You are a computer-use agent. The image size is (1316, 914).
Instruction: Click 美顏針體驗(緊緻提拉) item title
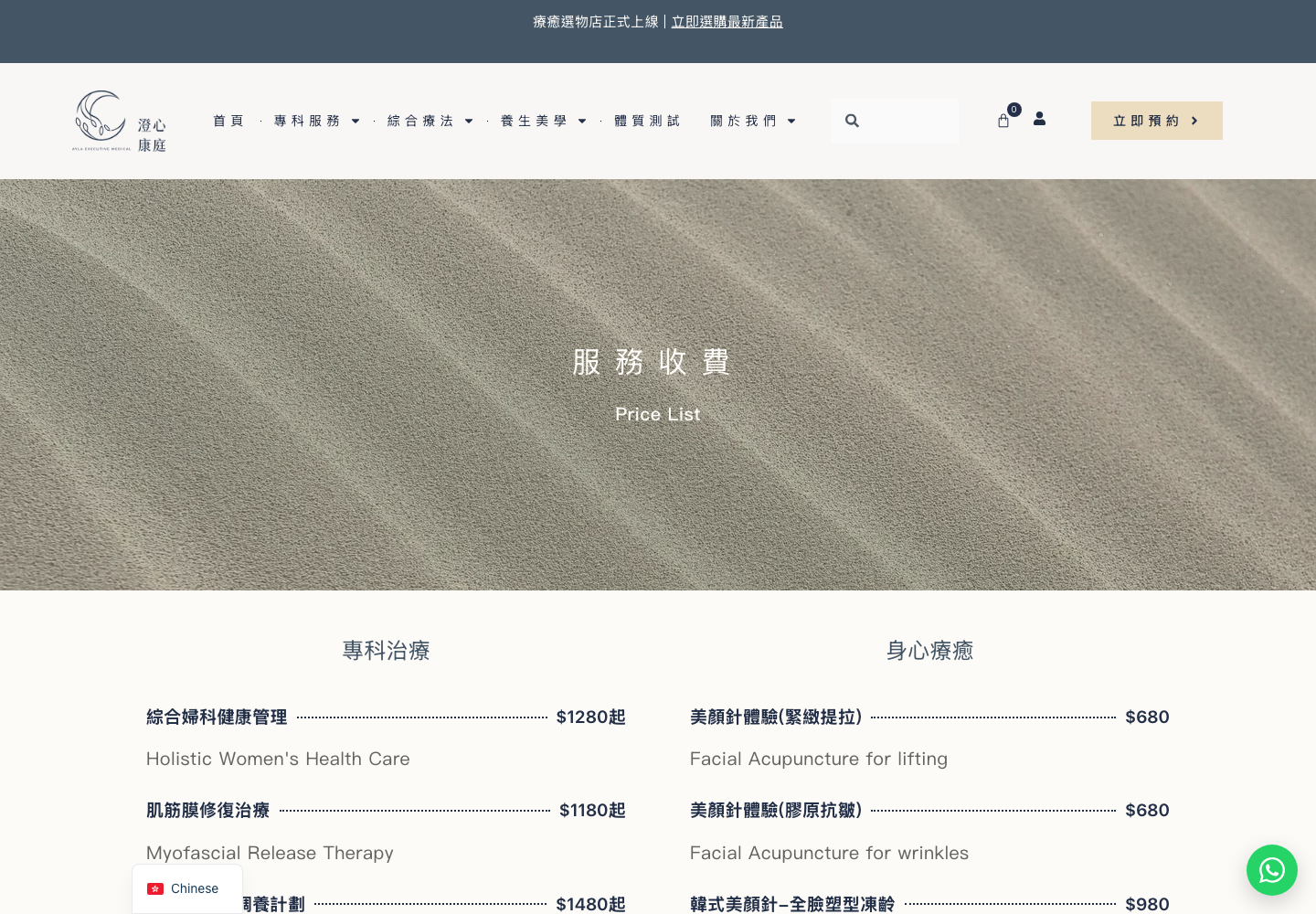tap(776, 717)
